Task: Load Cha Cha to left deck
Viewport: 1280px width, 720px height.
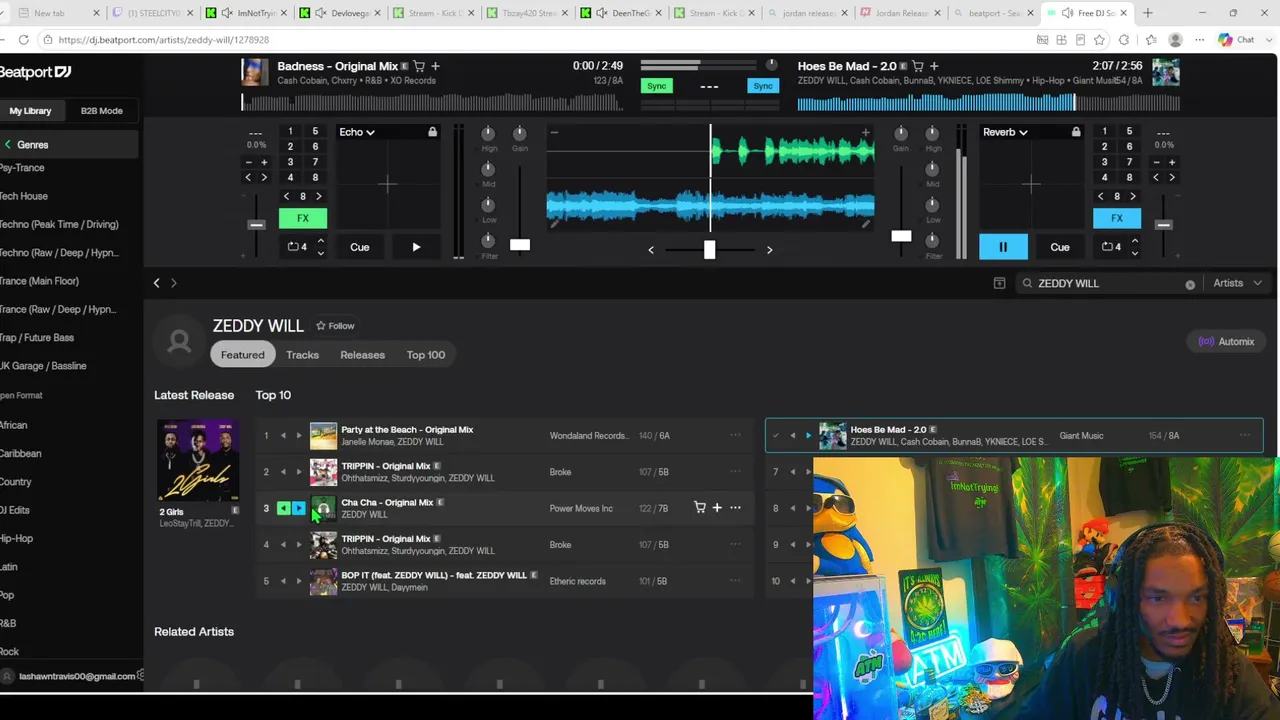Action: pos(283,509)
